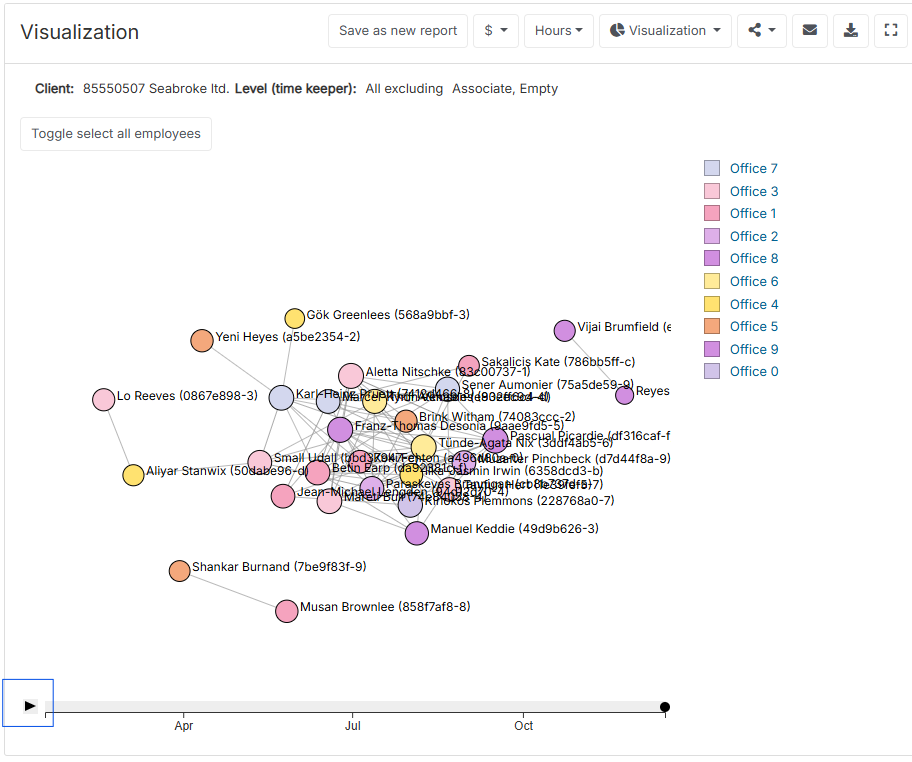
Task: Click the Jul tick on the timeline
Action: pyautogui.click(x=352, y=725)
